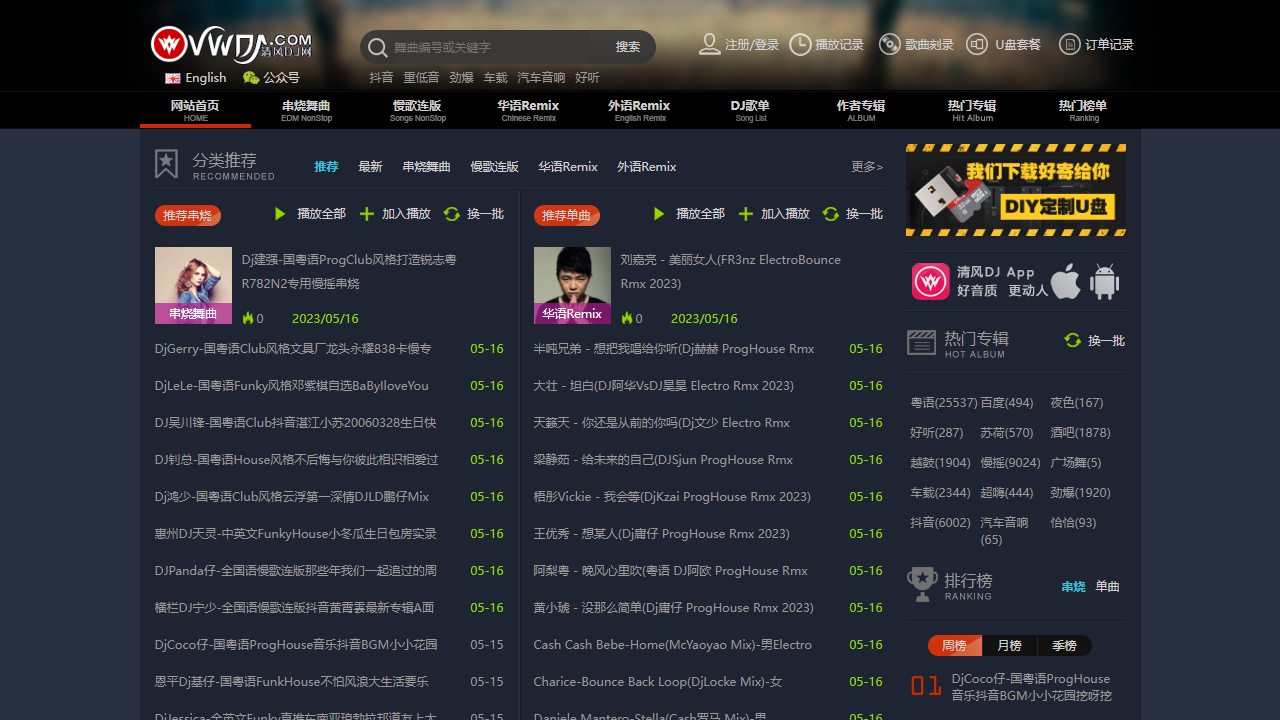Open the 作者专辑 ALBUM tab
Image resolution: width=1280 pixels, height=720 pixels.
tap(861, 110)
